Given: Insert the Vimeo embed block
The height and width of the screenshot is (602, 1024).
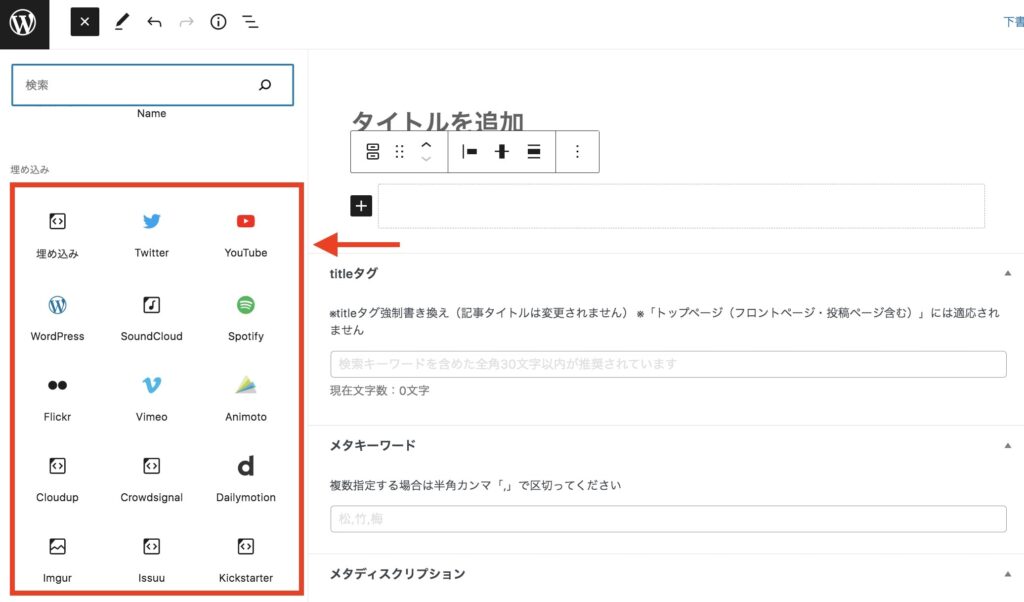Looking at the screenshot, I should pyautogui.click(x=152, y=399).
